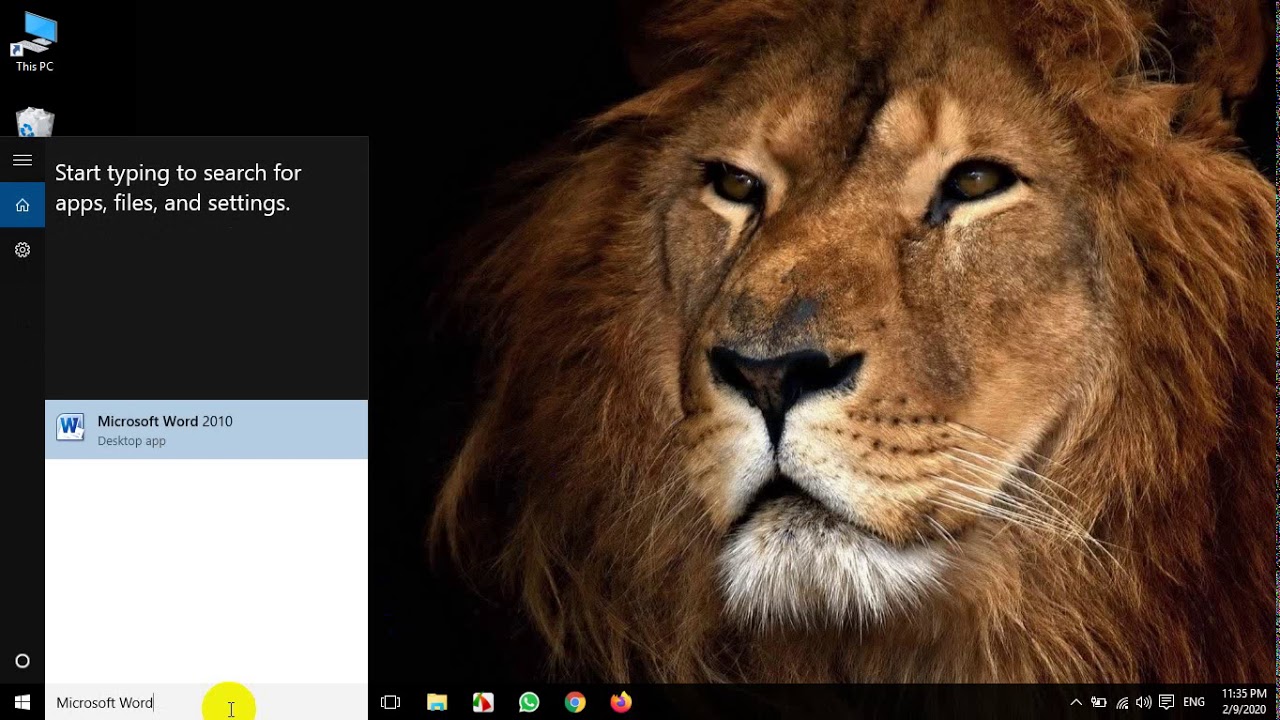Open File Explorer from the taskbar
Image resolution: width=1280 pixels, height=720 pixels.
(437, 702)
